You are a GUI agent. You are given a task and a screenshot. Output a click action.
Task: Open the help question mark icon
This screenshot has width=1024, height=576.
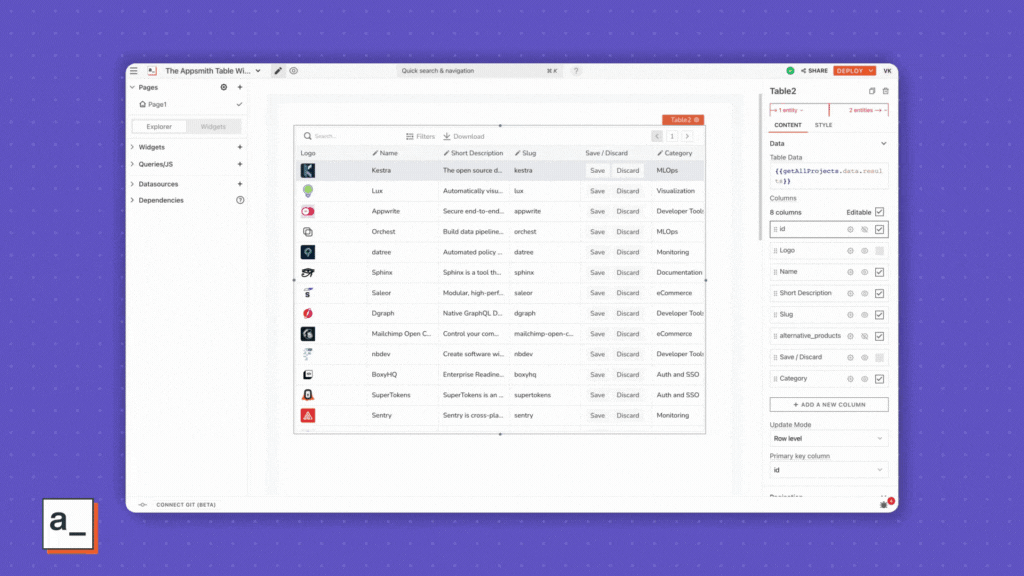pyautogui.click(x=576, y=71)
